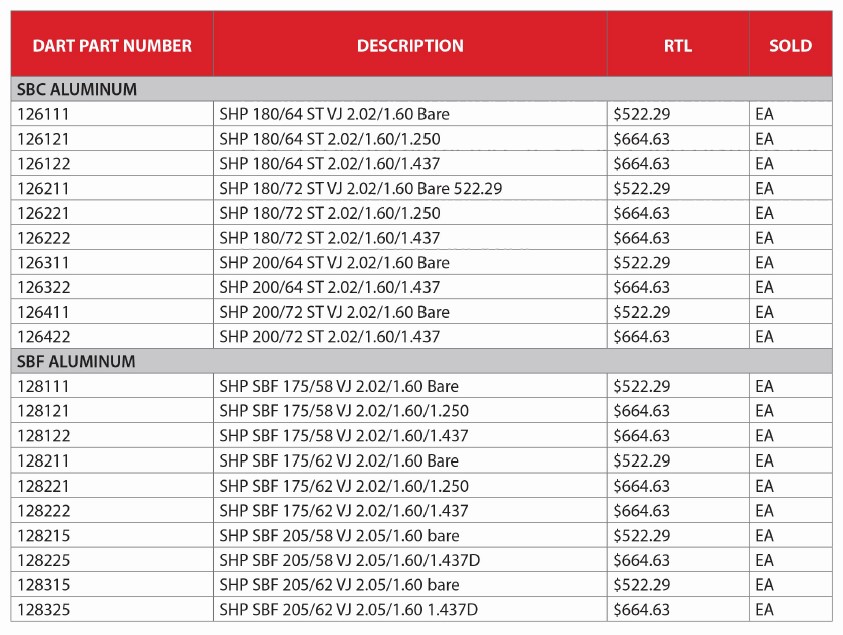
Task: Select the price for part 128215
Action: click(x=642, y=535)
